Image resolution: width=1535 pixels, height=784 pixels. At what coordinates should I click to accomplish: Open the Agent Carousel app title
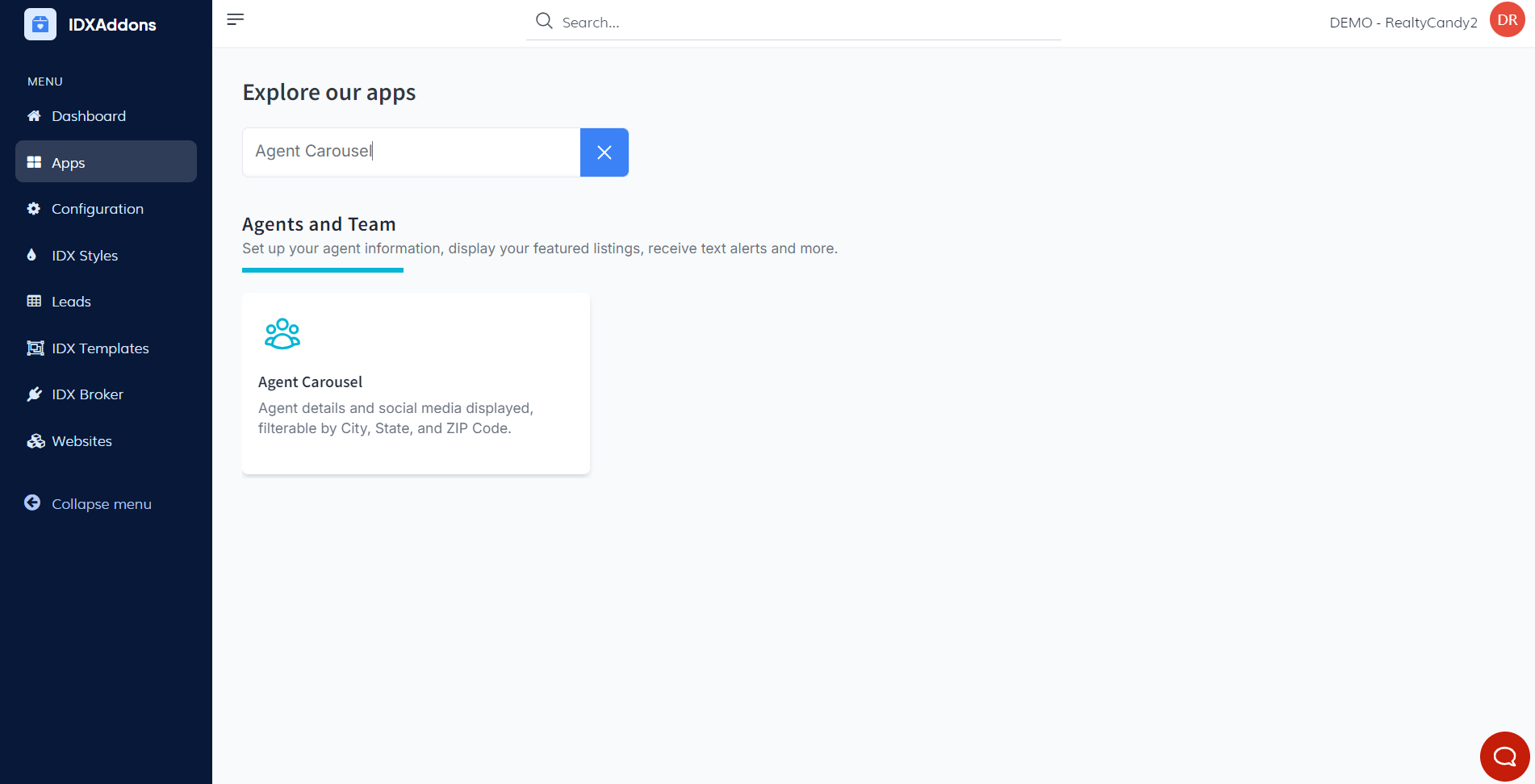point(310,382)
